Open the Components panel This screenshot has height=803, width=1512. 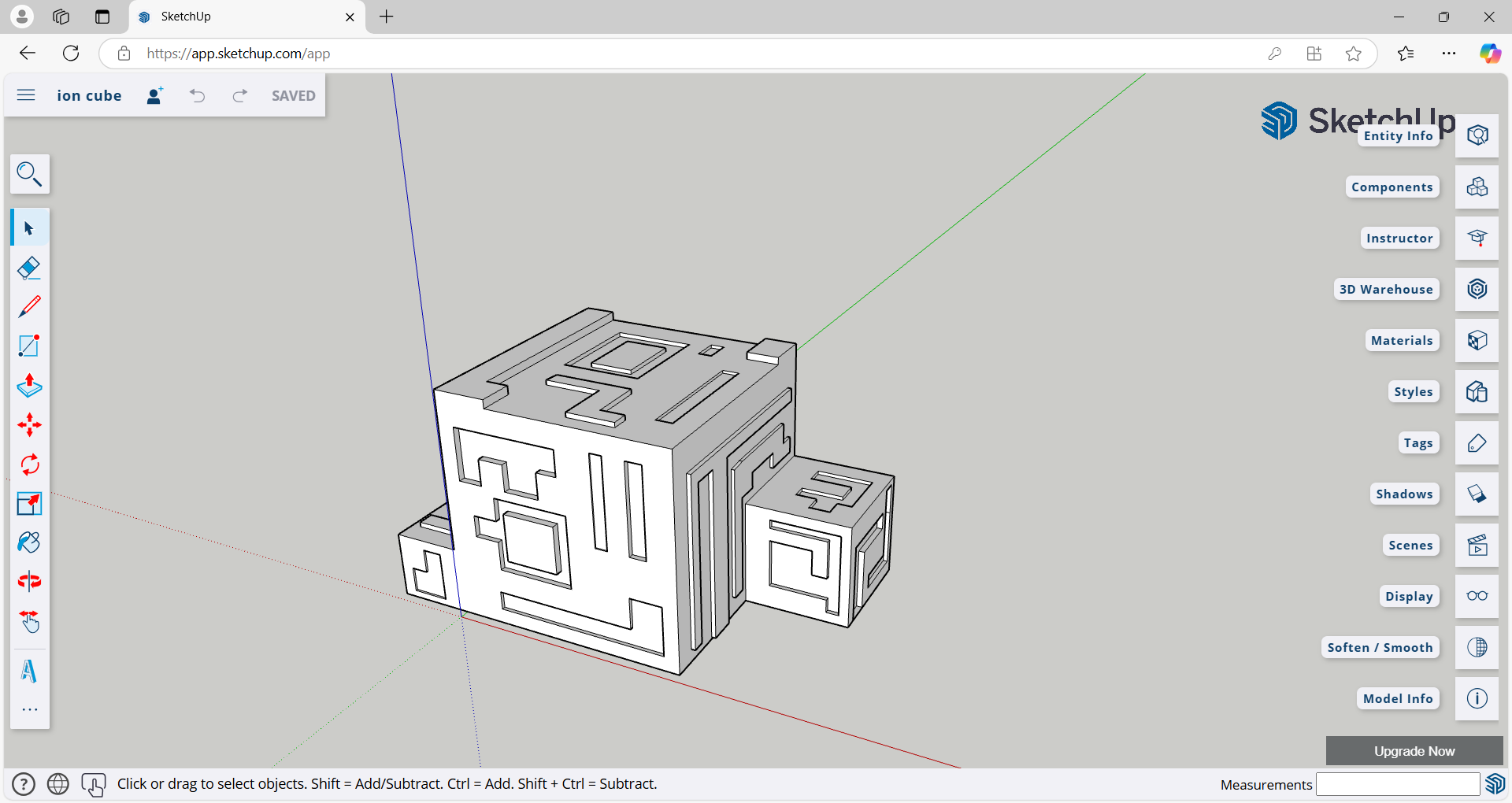click(1477, 187)
